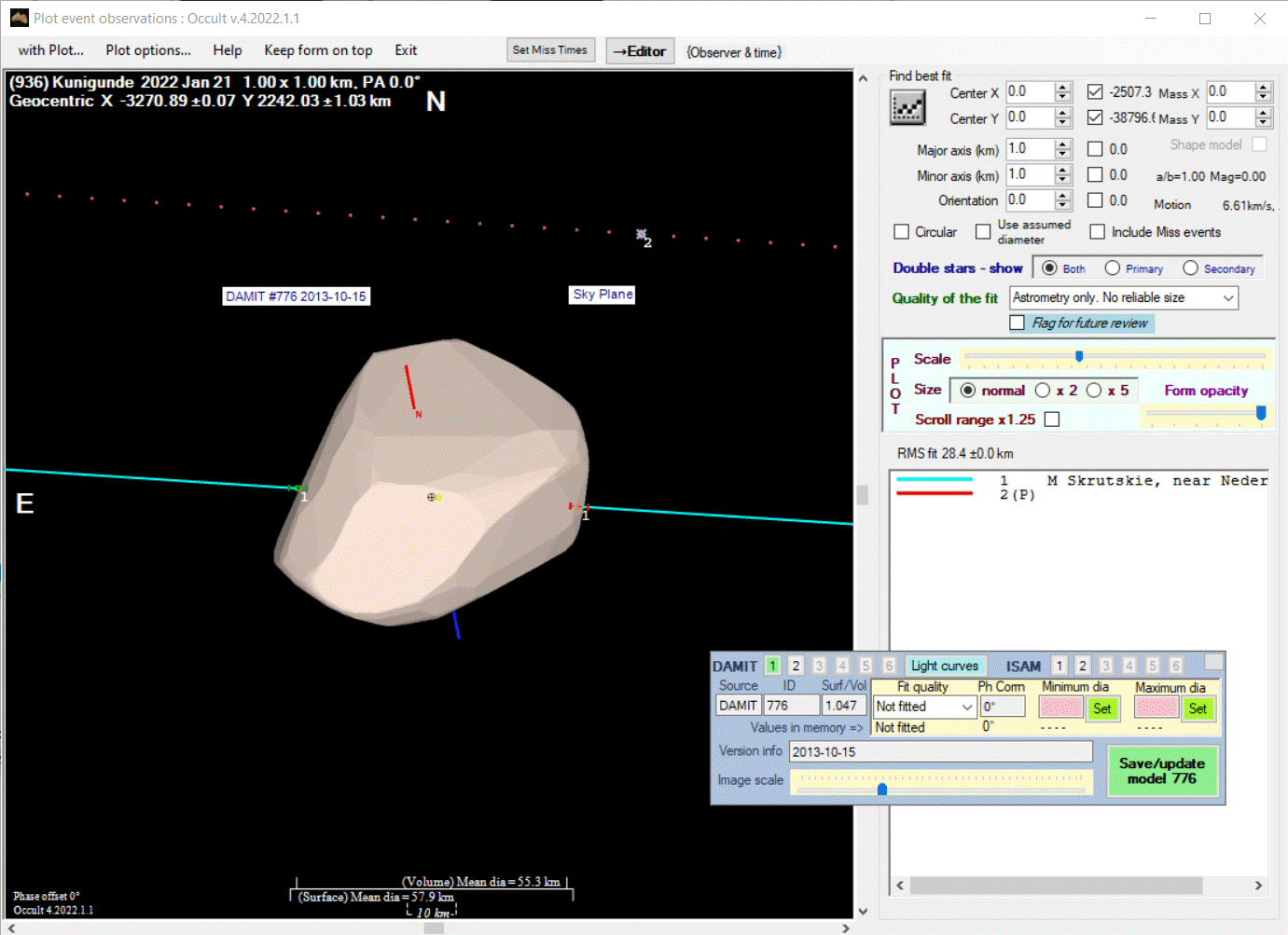The width and height of the screenshot is (1288, 935).
Task: Expand the Fit quality 'Not fitted' dropdown
Action: (x=967, y=708)
